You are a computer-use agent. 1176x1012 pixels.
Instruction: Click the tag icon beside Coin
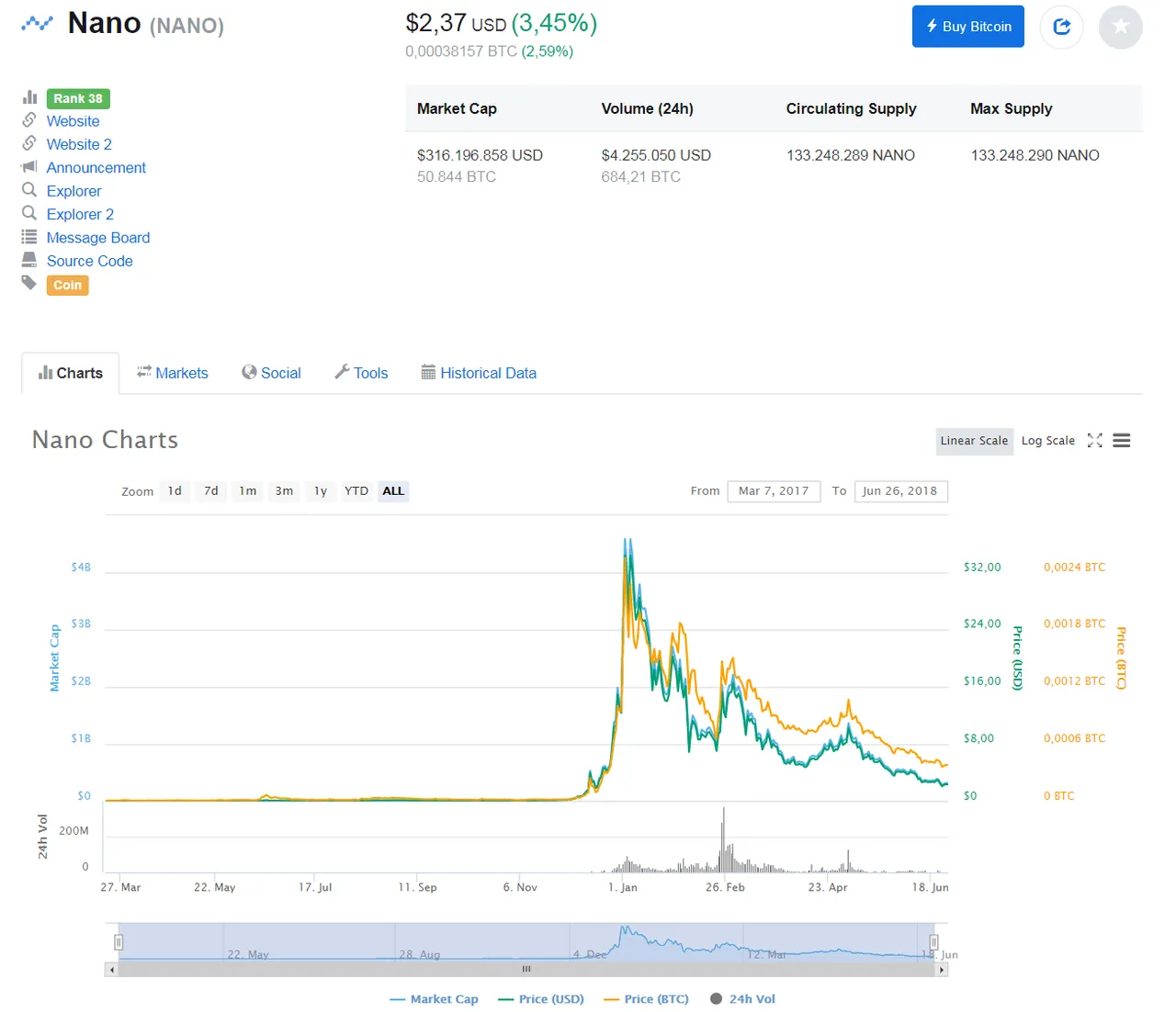coord(29,283)
